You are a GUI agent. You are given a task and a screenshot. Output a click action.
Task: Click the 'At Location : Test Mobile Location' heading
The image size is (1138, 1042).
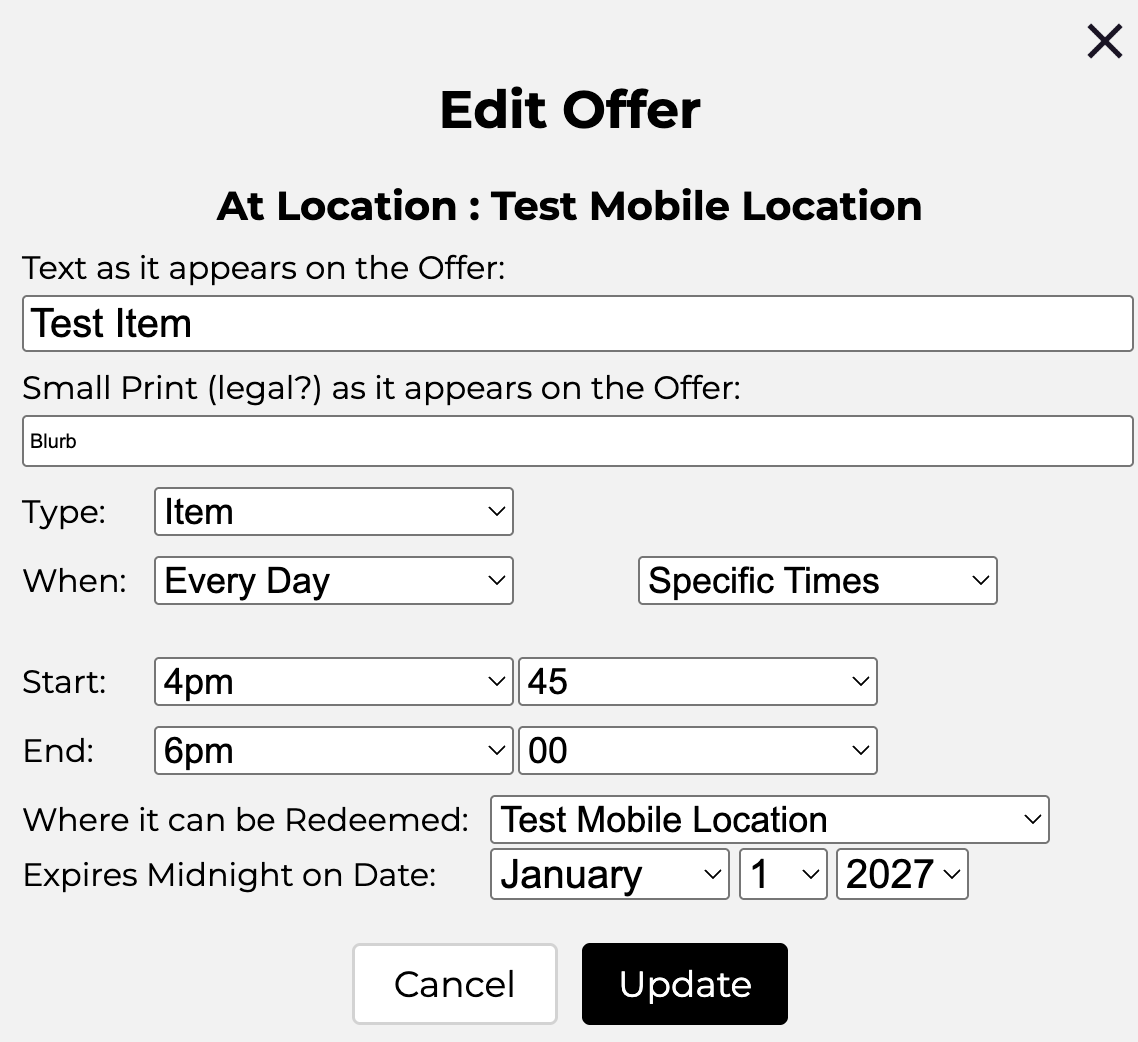coord(569,206)
